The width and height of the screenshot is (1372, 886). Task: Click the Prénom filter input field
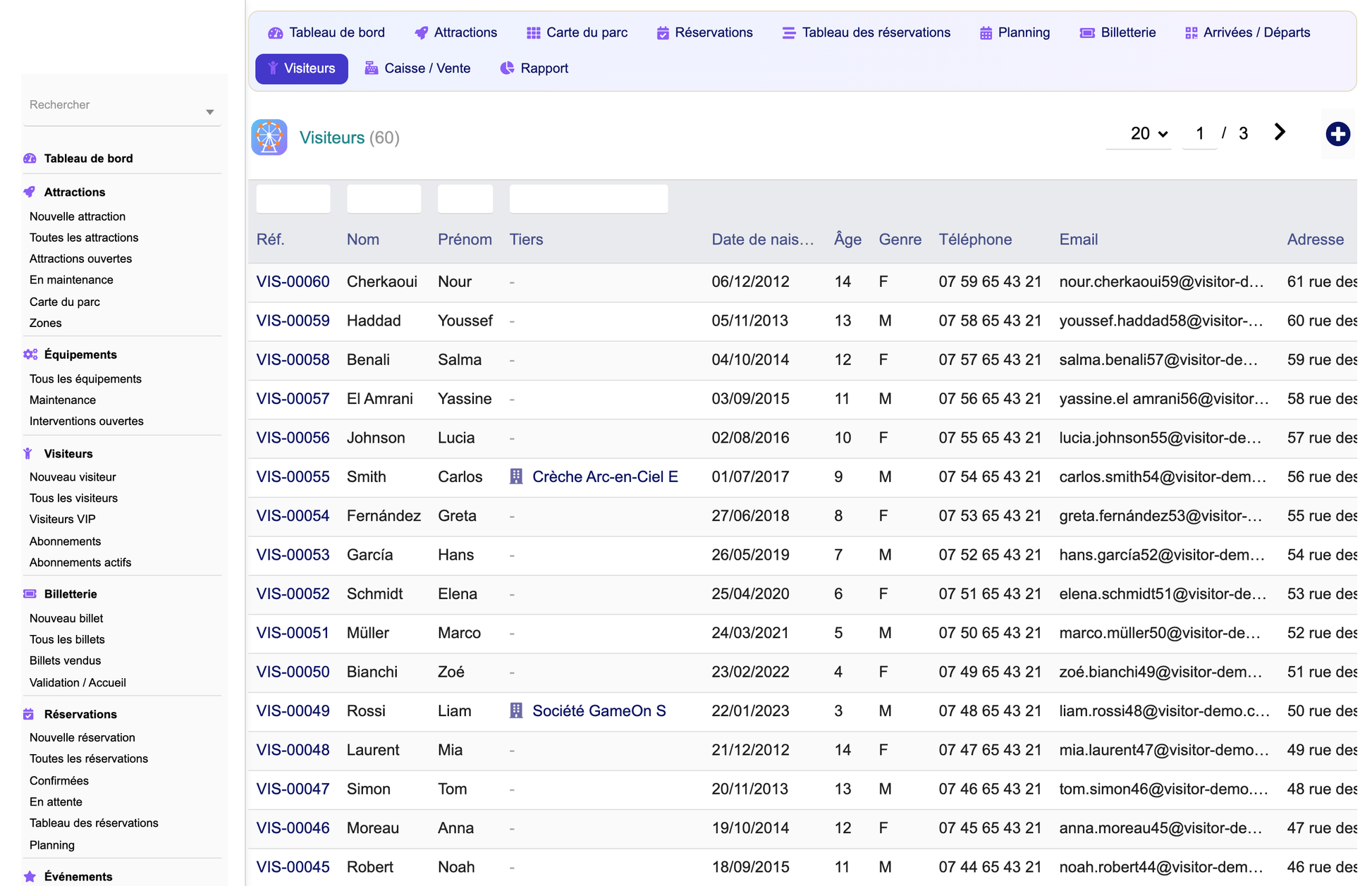coord(465,199)
